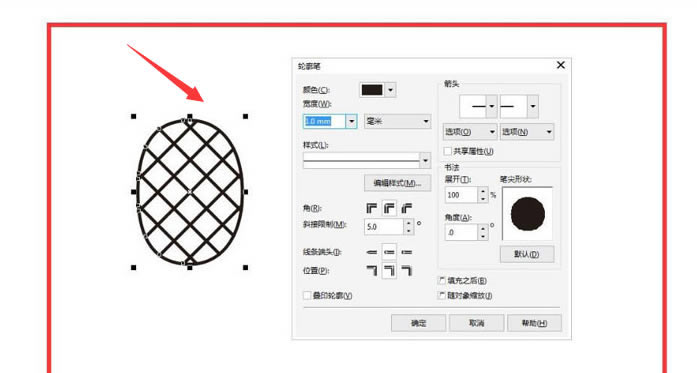The width and height of the screenshot is (697, 373).
Task: Increase calligraphy 角度 with up arrow
Action: [483, 228]
